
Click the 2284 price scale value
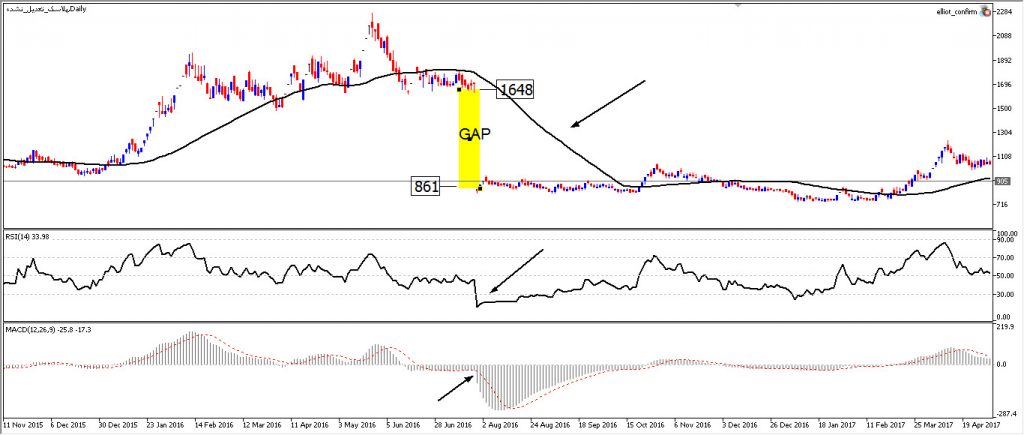coord(1004,11)
